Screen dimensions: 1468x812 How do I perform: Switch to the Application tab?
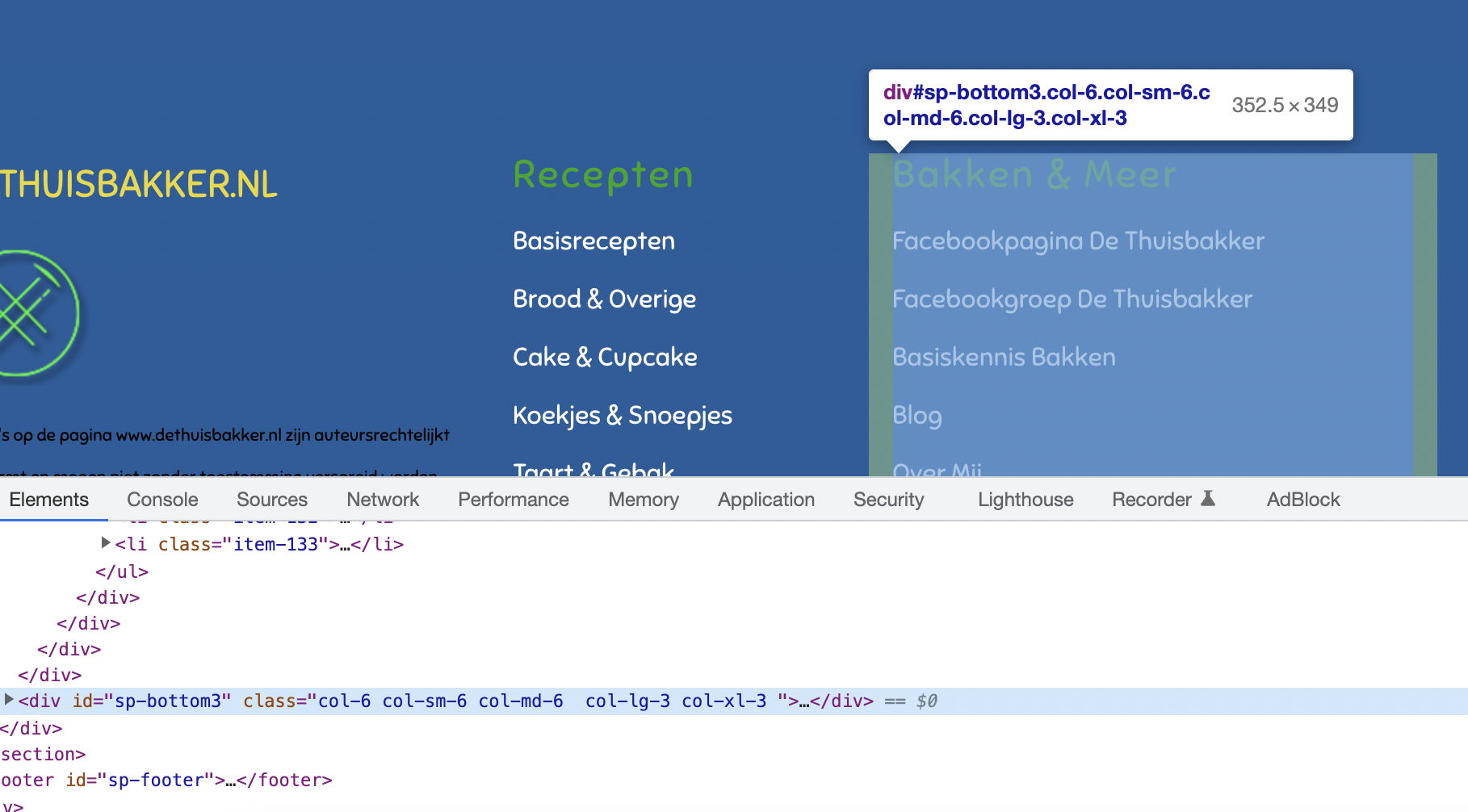pyautogui.click(x=765, y=499)
